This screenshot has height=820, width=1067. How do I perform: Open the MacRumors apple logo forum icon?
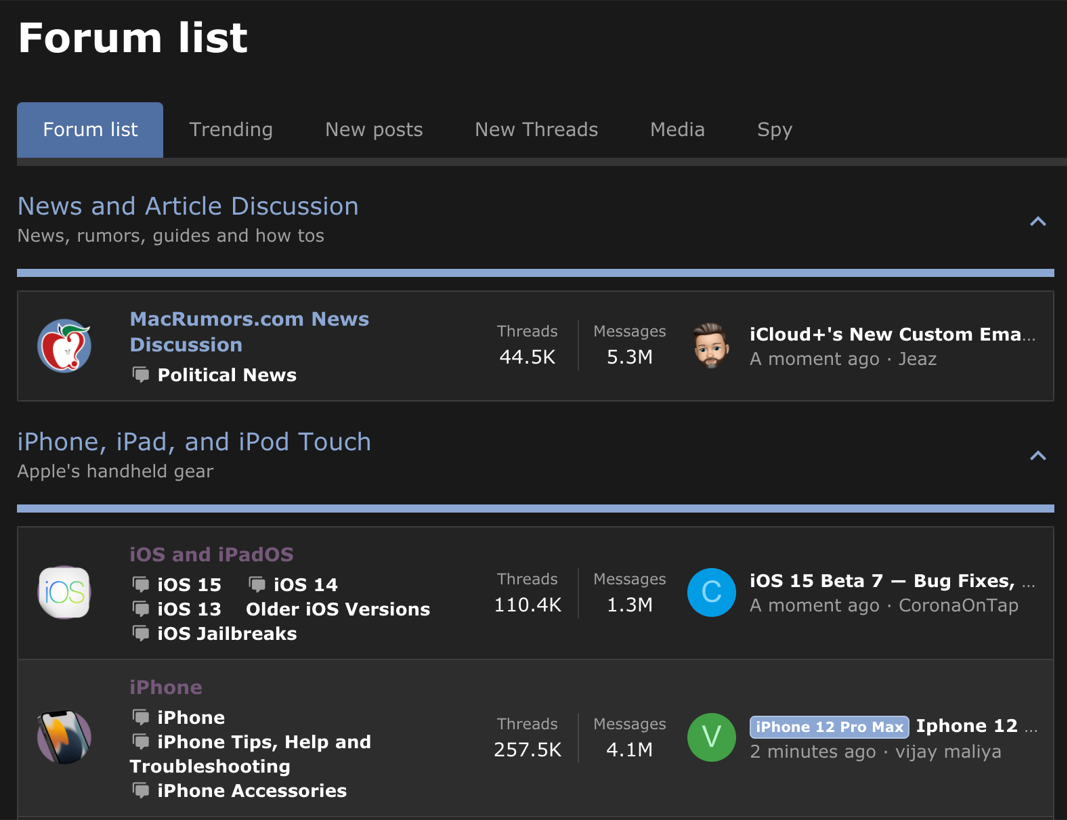[65, 346]
